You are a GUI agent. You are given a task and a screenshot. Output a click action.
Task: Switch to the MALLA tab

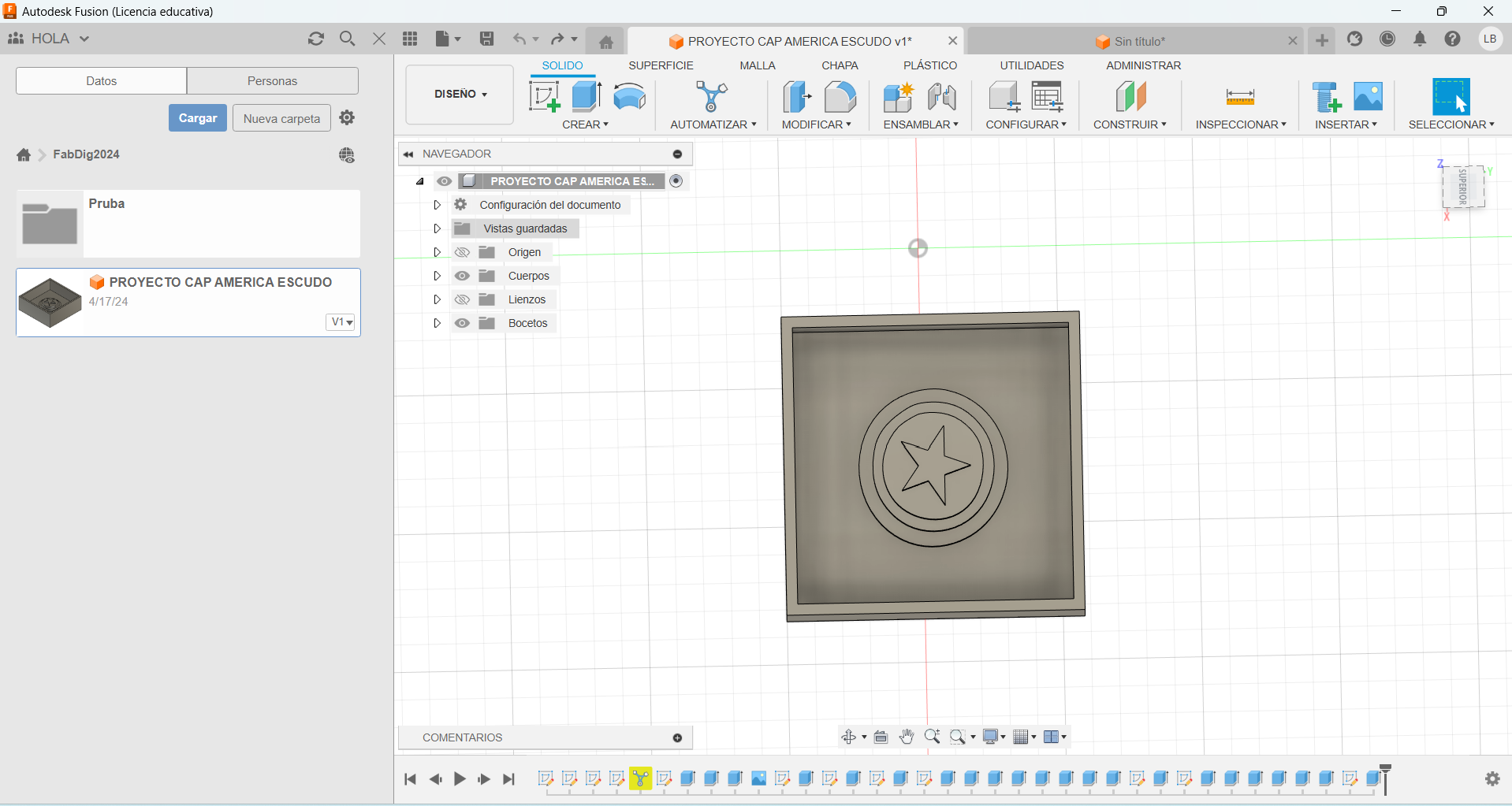(x=758, y=65)
